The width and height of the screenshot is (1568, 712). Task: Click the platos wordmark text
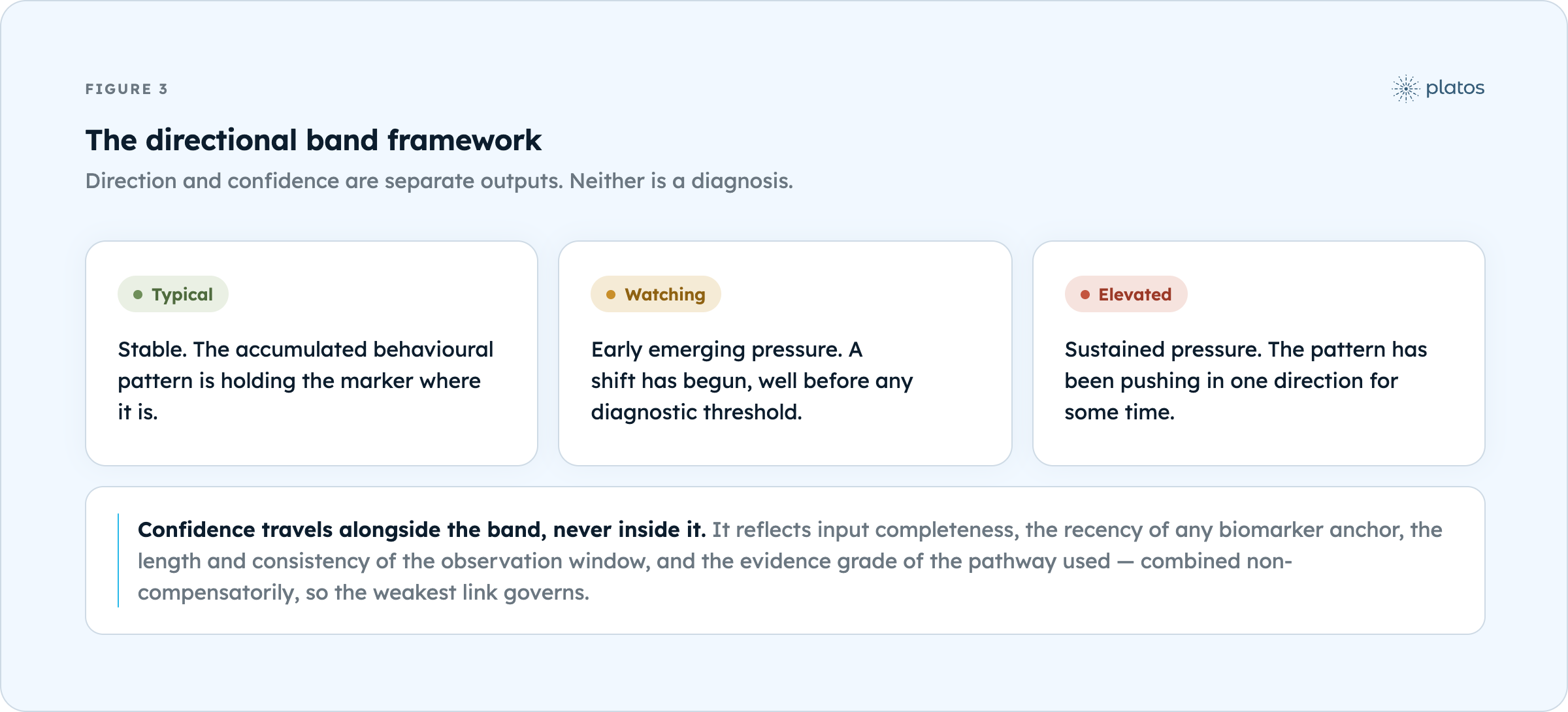tap(1455, 88)
